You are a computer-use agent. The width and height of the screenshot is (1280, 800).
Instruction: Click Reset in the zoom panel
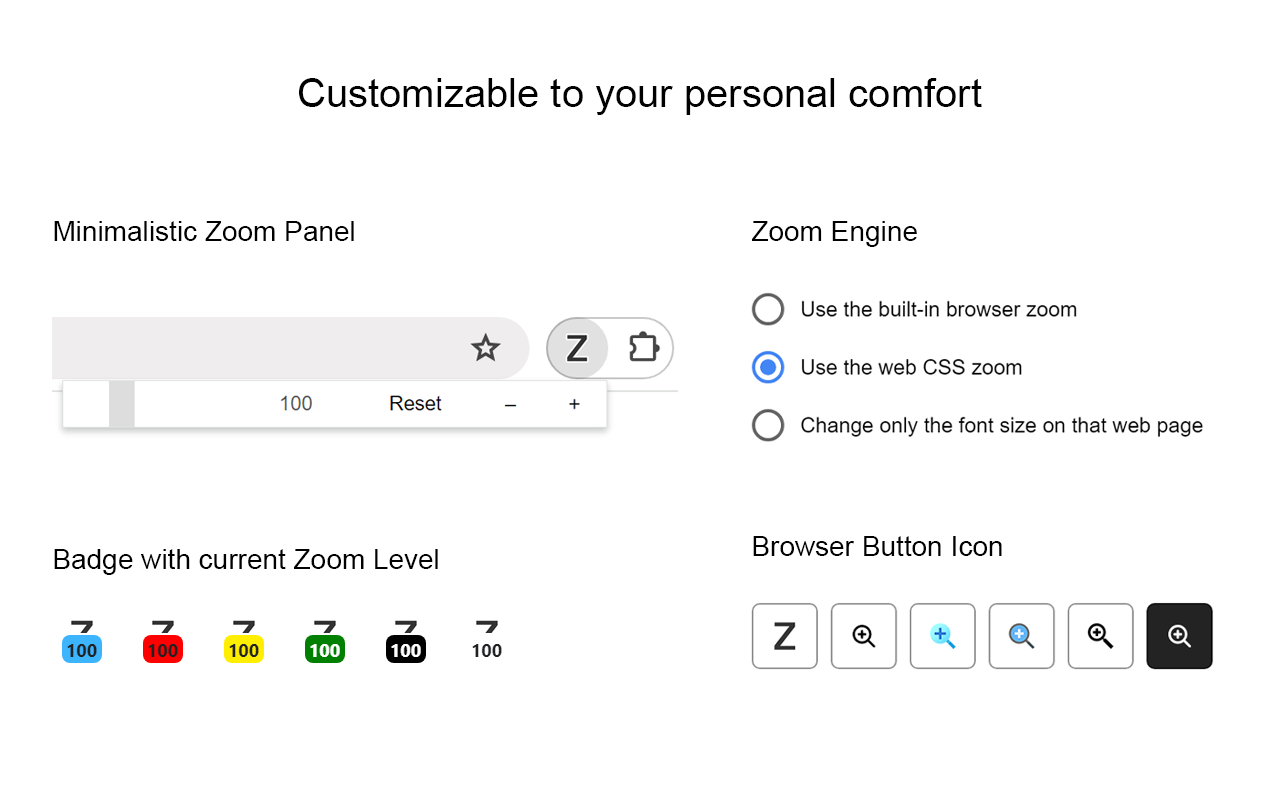pyautogui.click(x=414, y=403)
